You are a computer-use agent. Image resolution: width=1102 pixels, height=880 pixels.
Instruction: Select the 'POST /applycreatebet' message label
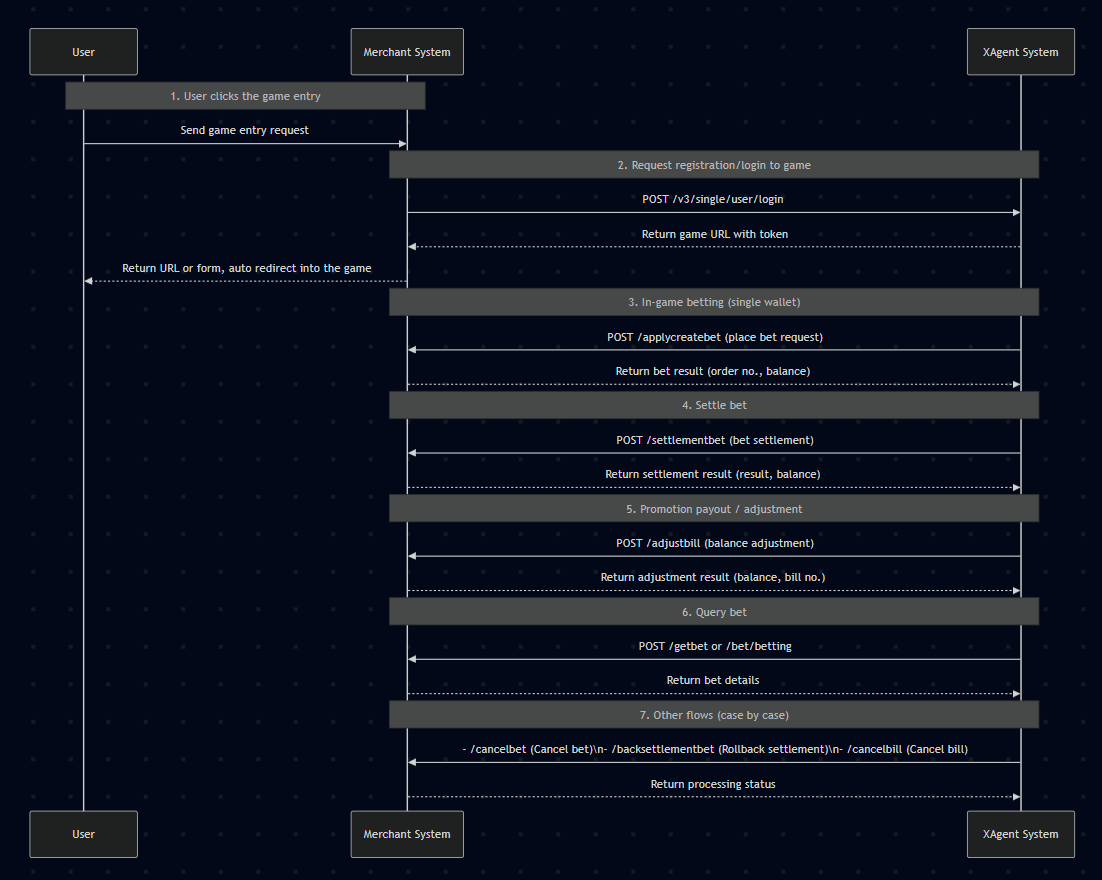click(714, 337)
